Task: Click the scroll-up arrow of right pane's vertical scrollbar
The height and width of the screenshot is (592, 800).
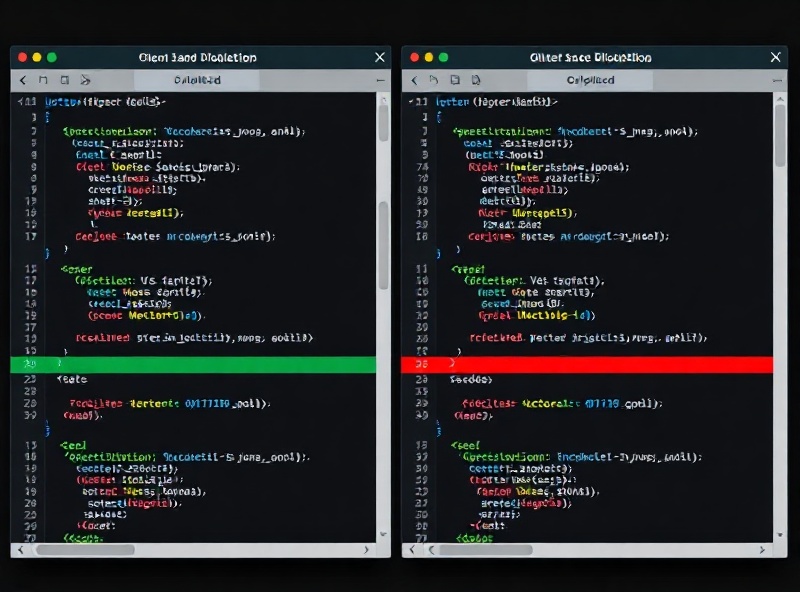Action: [780, 99]
